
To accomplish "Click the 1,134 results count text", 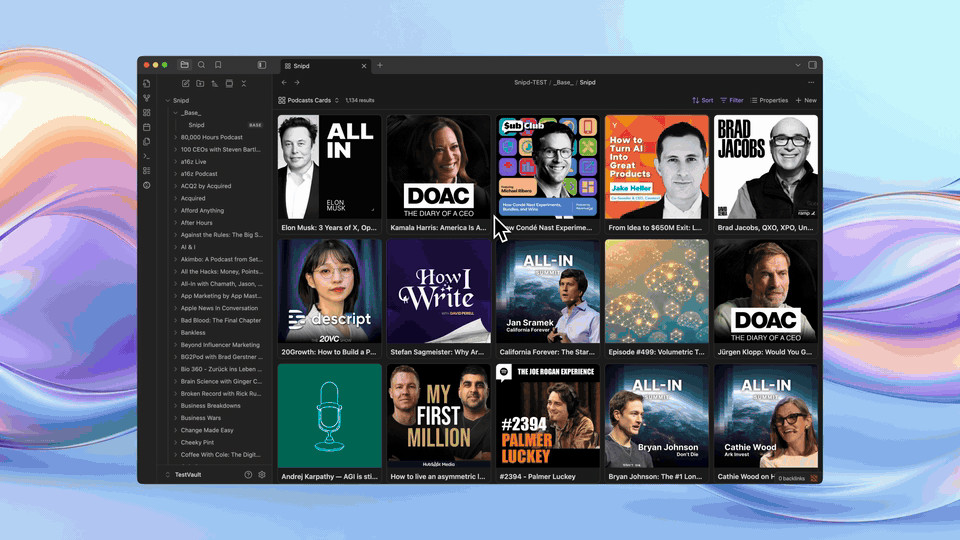I will tap(360, 100).
